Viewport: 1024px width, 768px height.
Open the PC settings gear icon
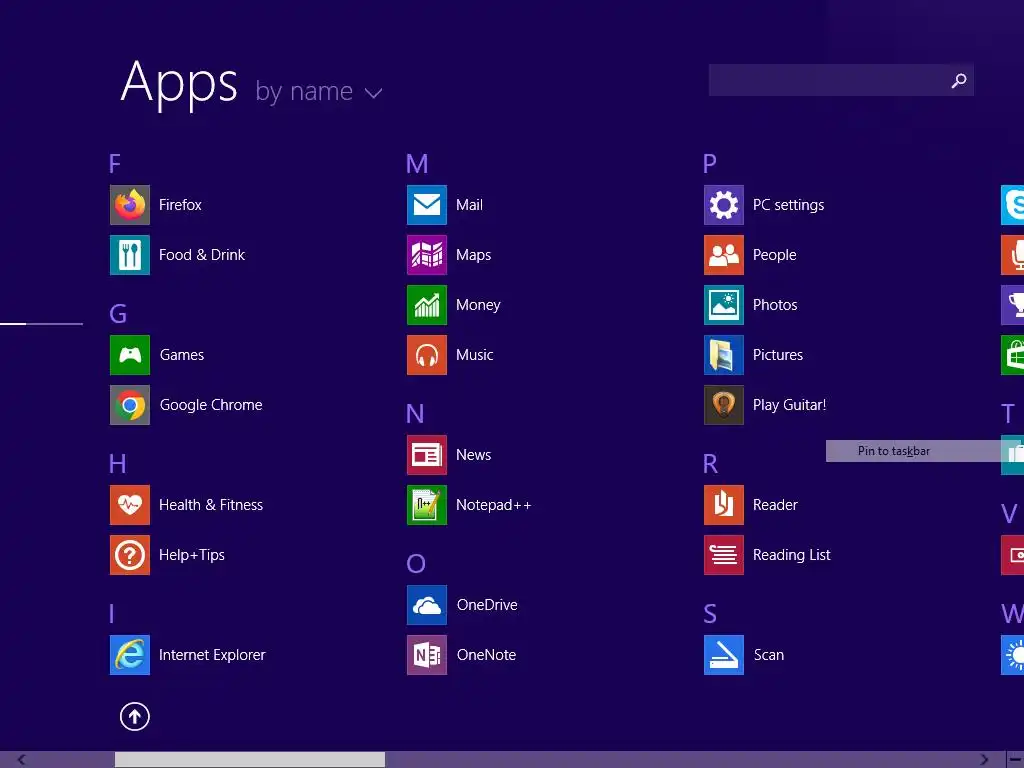click(x=724, y=205)
